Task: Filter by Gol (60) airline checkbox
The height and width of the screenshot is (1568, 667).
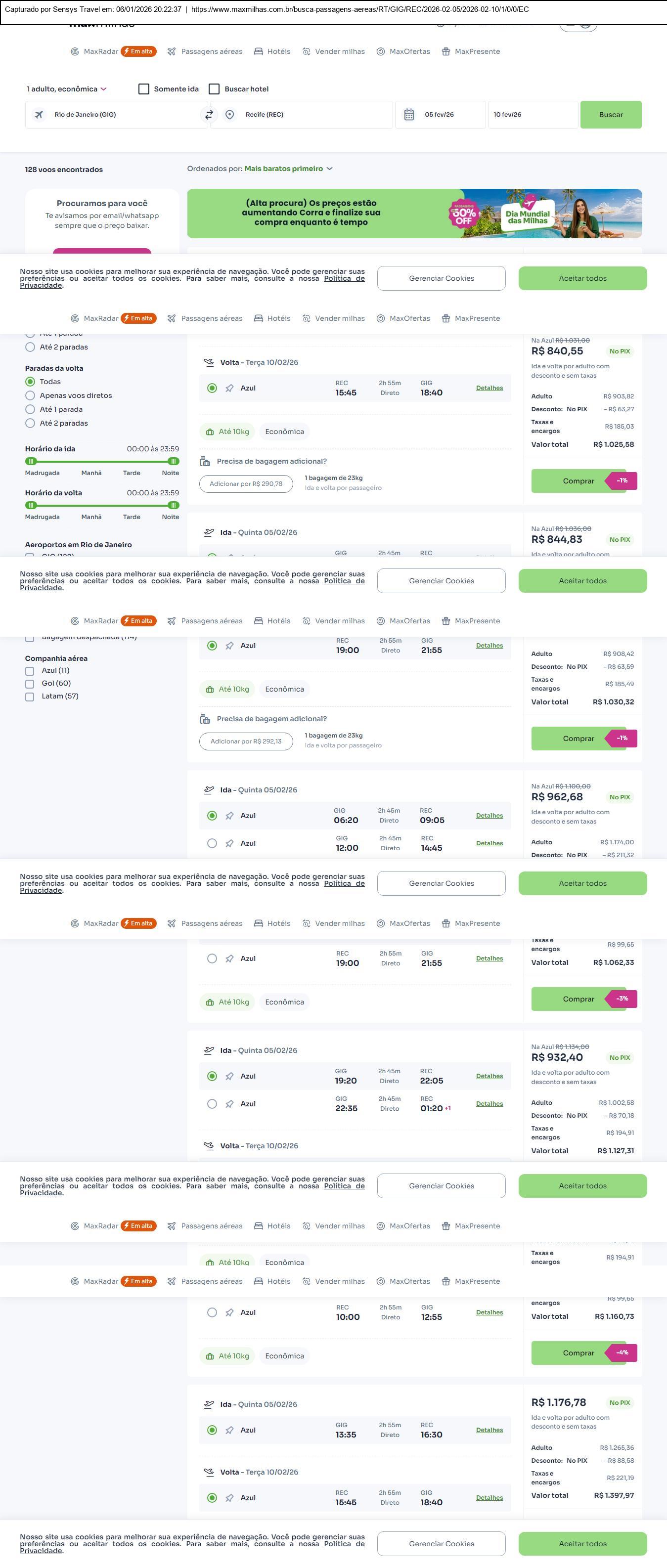Action: [x=29, y=684]
